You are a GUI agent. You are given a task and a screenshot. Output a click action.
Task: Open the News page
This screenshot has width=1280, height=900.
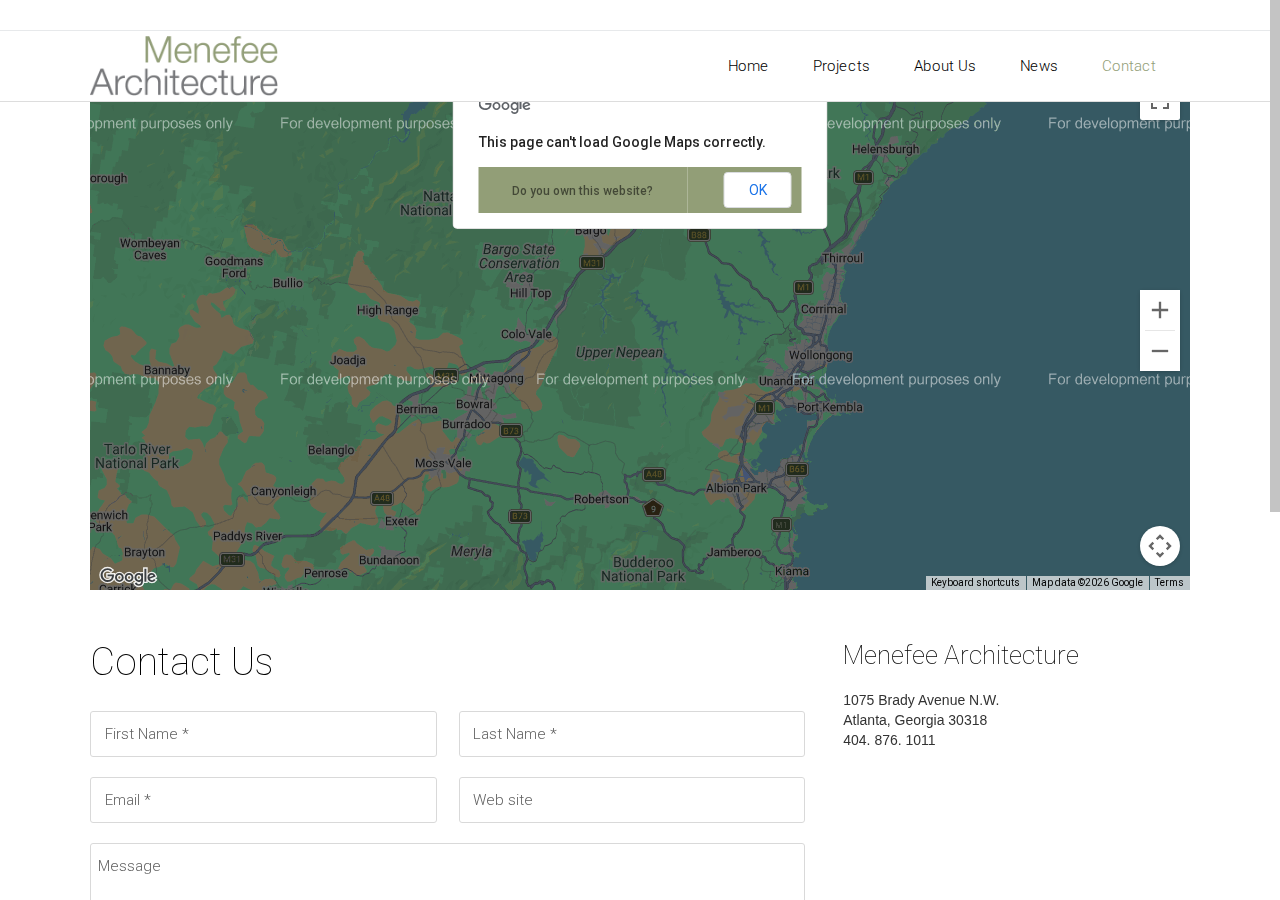point(1039,66)
